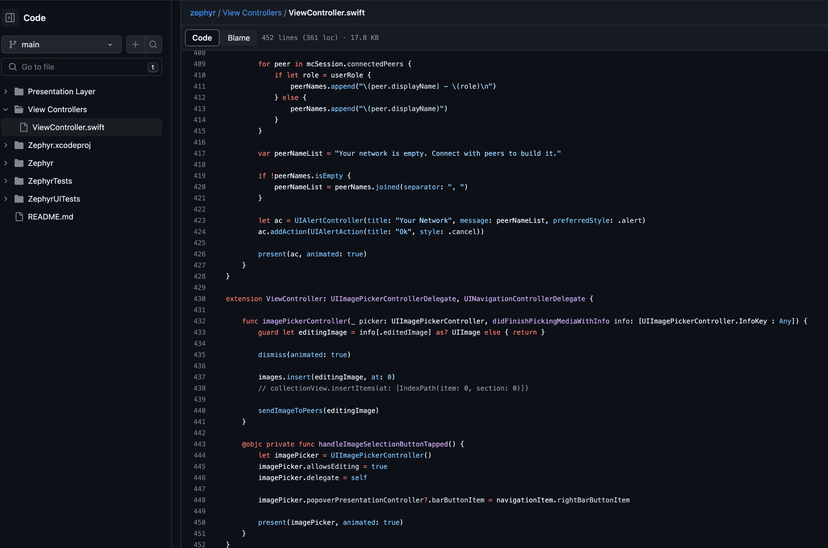
Task: Expand the ZephyrUITests folder chevron
Action: (x=6, y=199)
